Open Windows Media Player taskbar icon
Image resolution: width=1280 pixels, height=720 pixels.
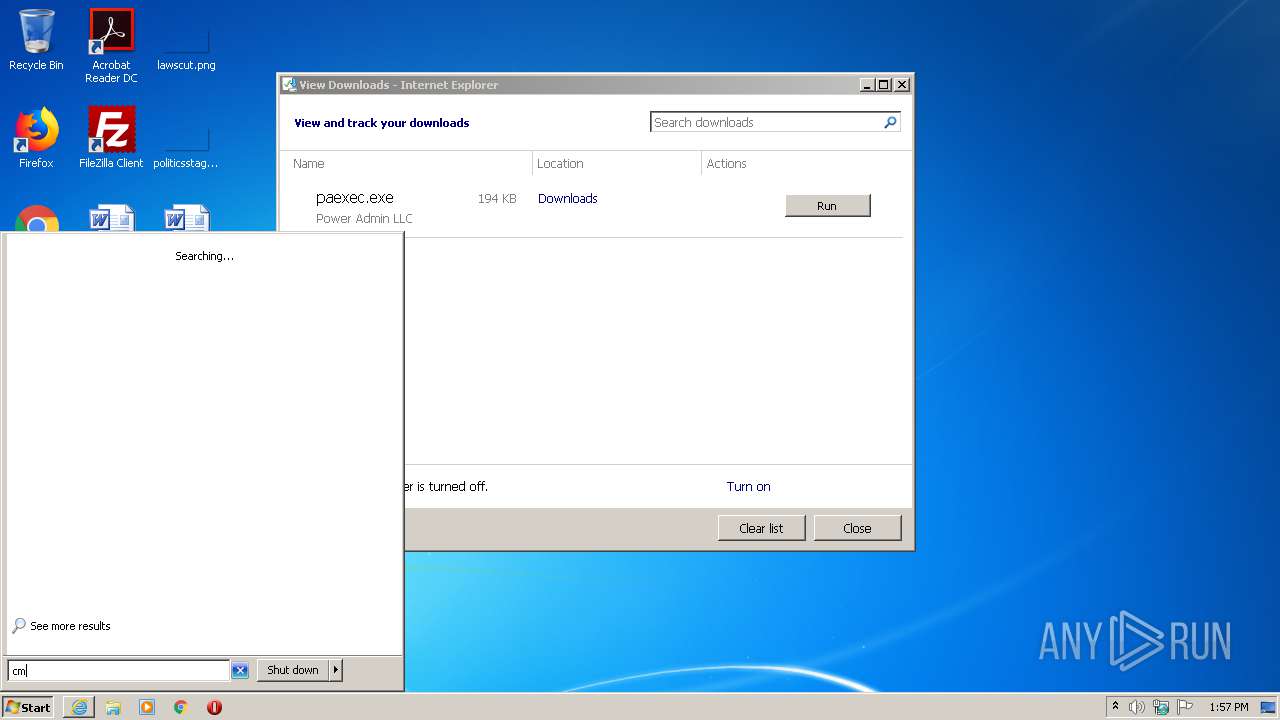pyautogui.click(x=147, y=707)
